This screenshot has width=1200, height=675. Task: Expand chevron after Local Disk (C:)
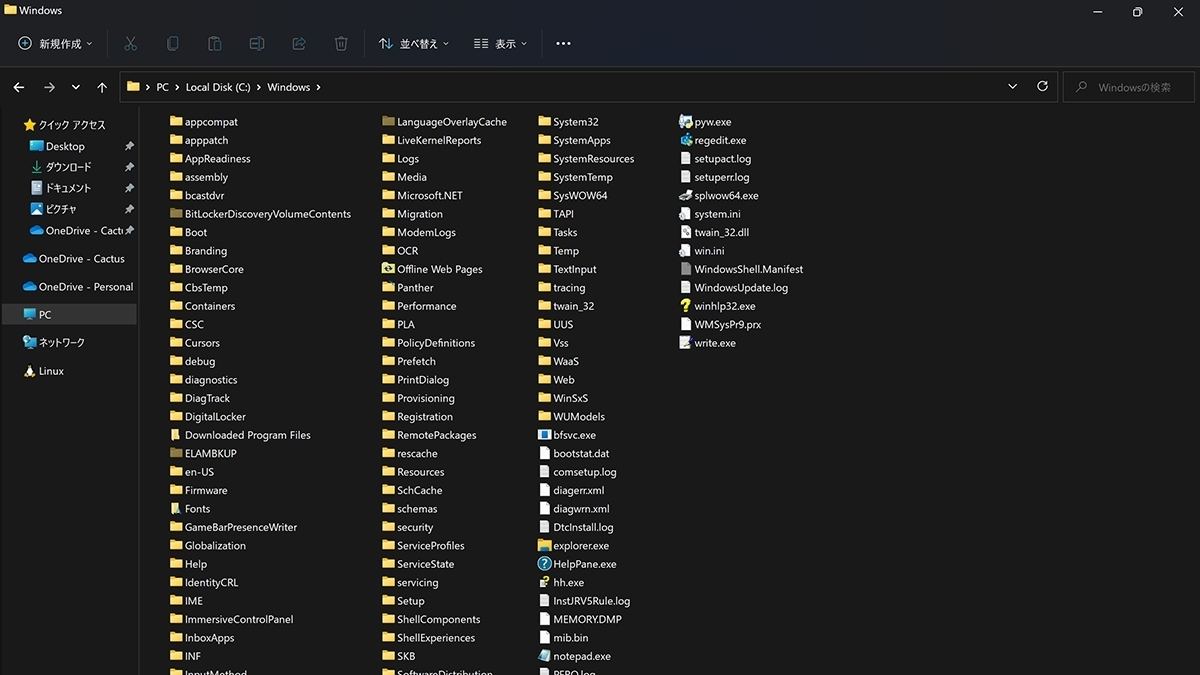(259, 87)
